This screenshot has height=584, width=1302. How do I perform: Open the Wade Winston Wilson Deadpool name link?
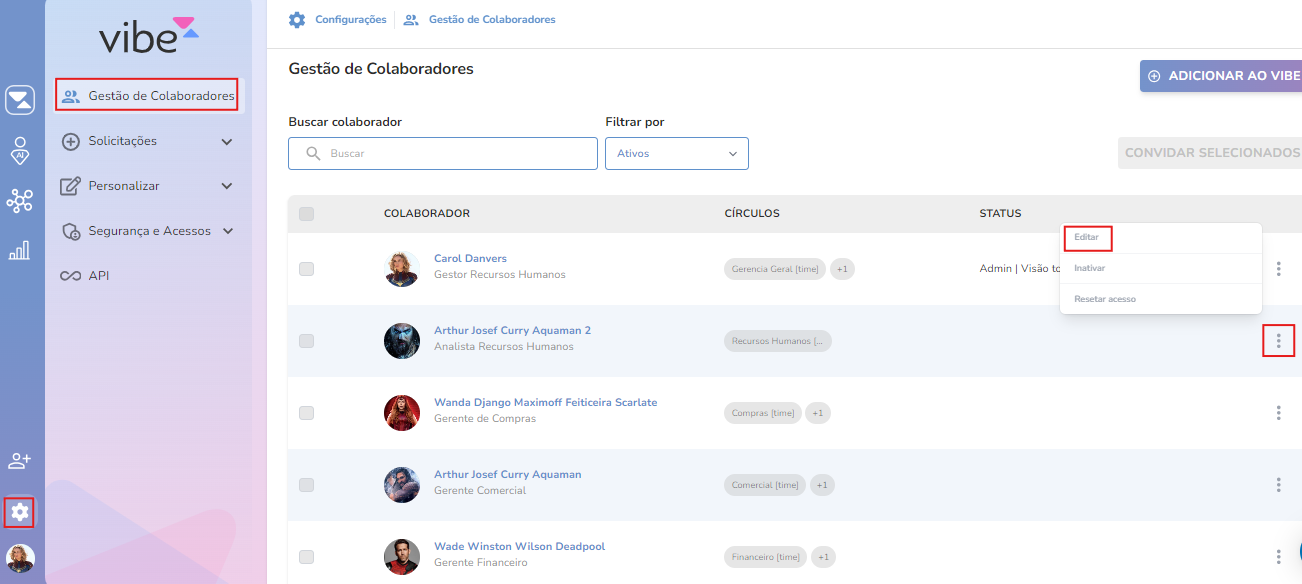click(x=519, y=547)
